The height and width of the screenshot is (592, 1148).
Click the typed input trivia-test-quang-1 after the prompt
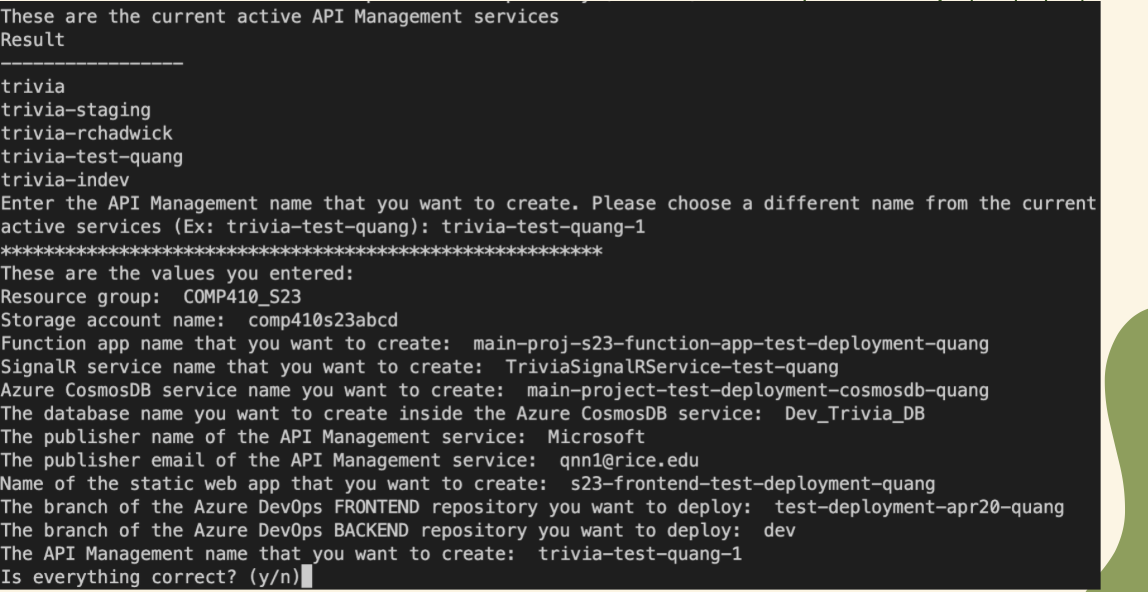coord(543,227)
